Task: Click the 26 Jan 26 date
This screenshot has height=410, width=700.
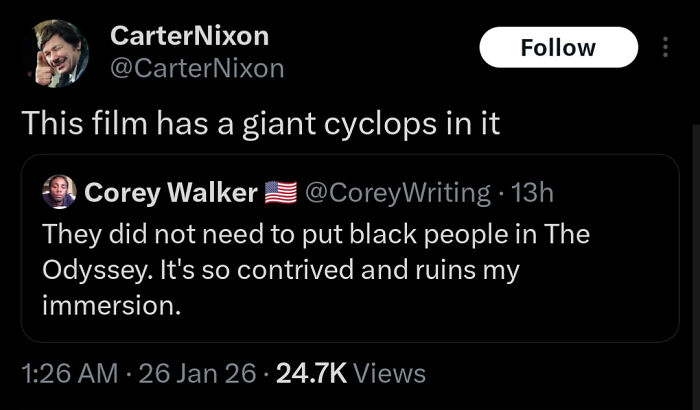Action: [x=200, y=374]
